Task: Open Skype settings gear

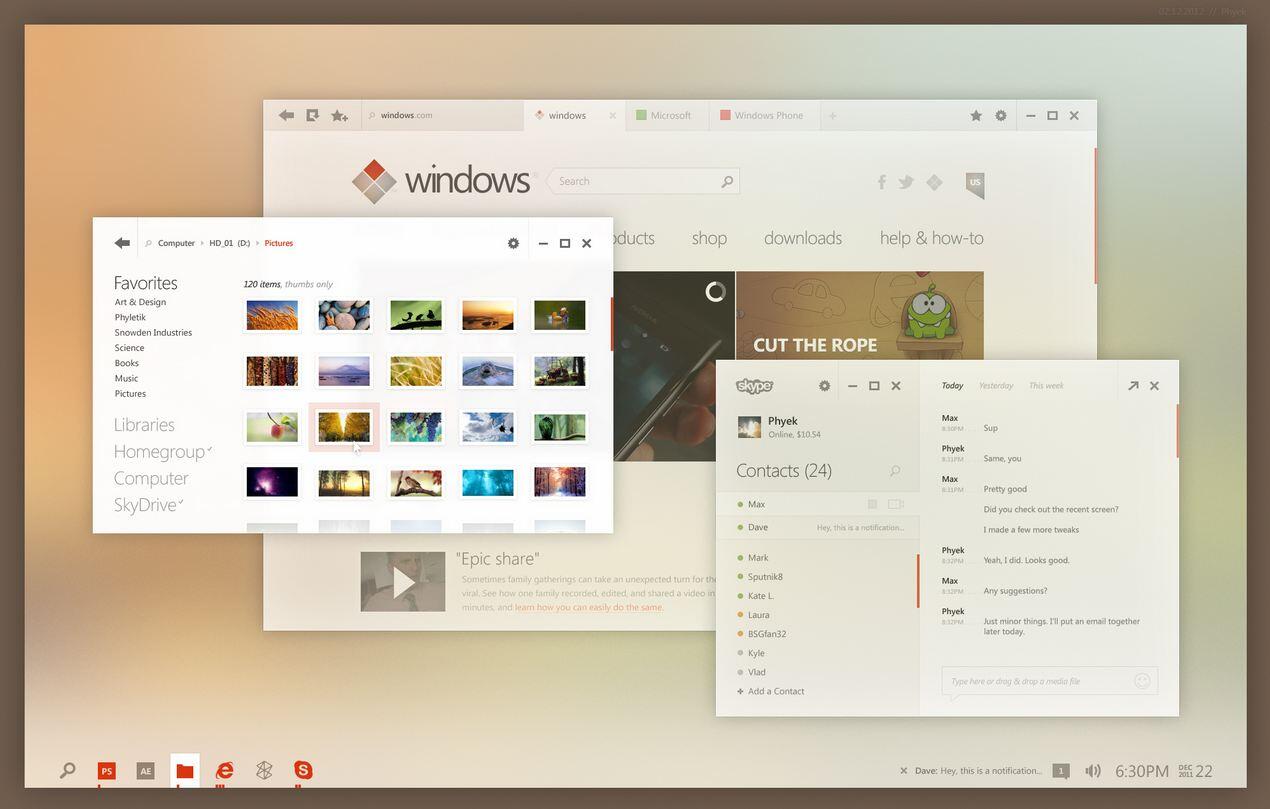Action: [824, 386]
